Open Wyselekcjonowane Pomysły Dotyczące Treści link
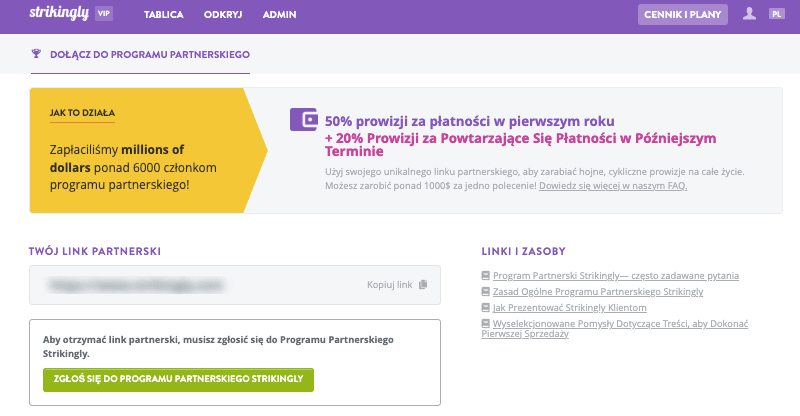This screenshot has width=800, height=416. click(x=615, y=328)
